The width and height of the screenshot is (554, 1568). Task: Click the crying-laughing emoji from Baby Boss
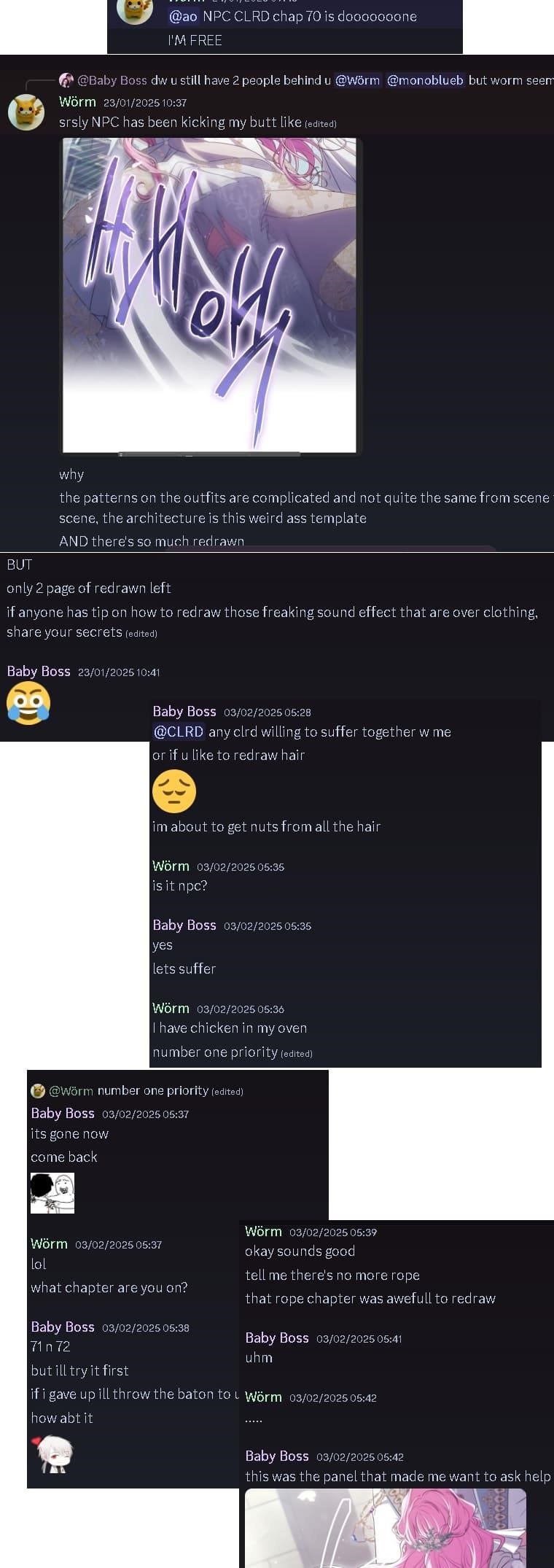pos(28,703)
